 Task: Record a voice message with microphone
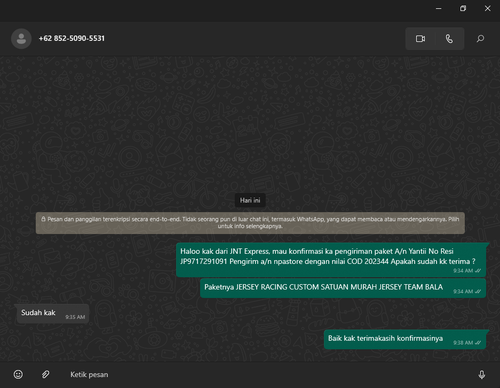click(x=482, y=375)
